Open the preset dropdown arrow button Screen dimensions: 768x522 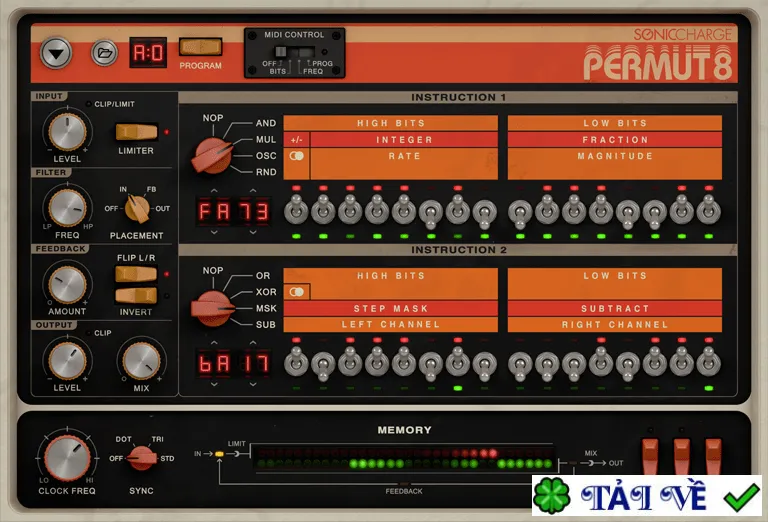click(x=56, y=53)
